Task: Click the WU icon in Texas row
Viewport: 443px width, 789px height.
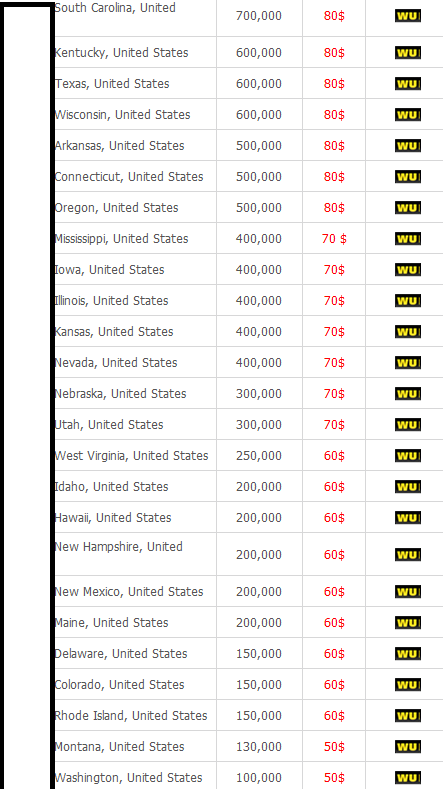Action: pos(408,84)
